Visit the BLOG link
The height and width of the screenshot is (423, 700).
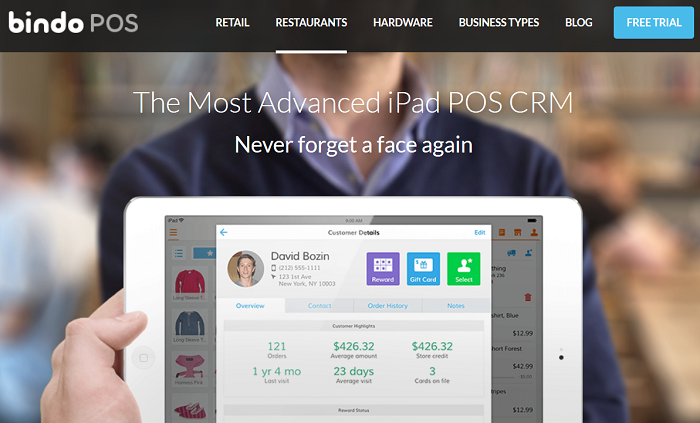tap(579, 22)
